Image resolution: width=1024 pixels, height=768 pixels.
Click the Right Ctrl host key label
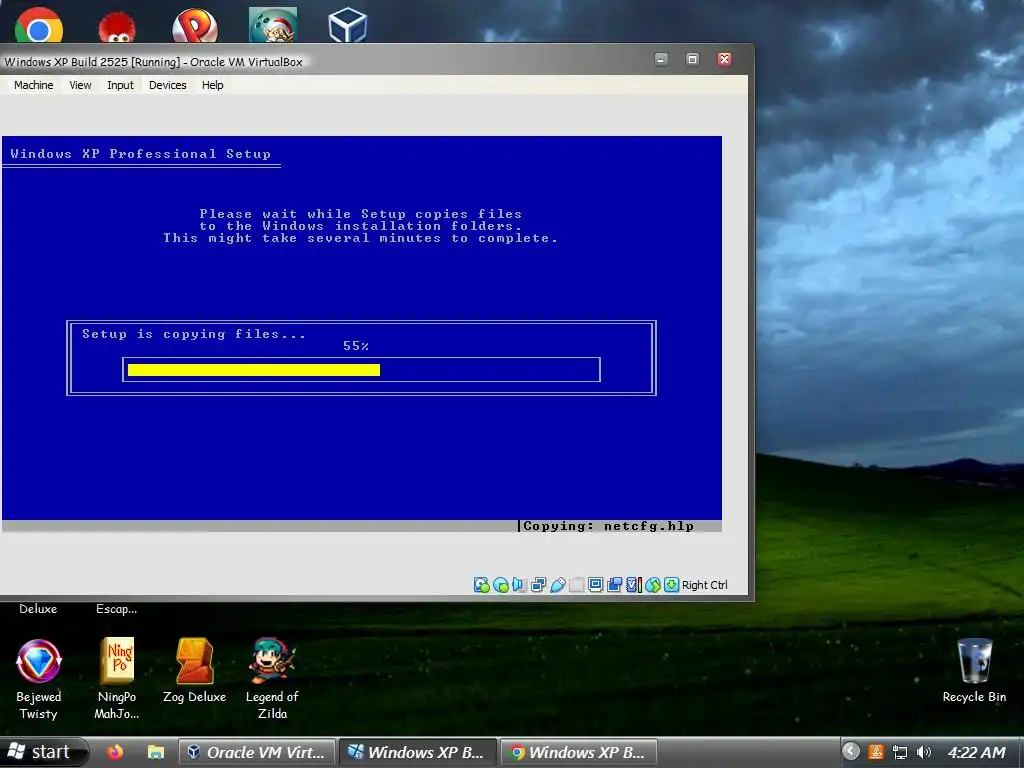click(705, 585)
